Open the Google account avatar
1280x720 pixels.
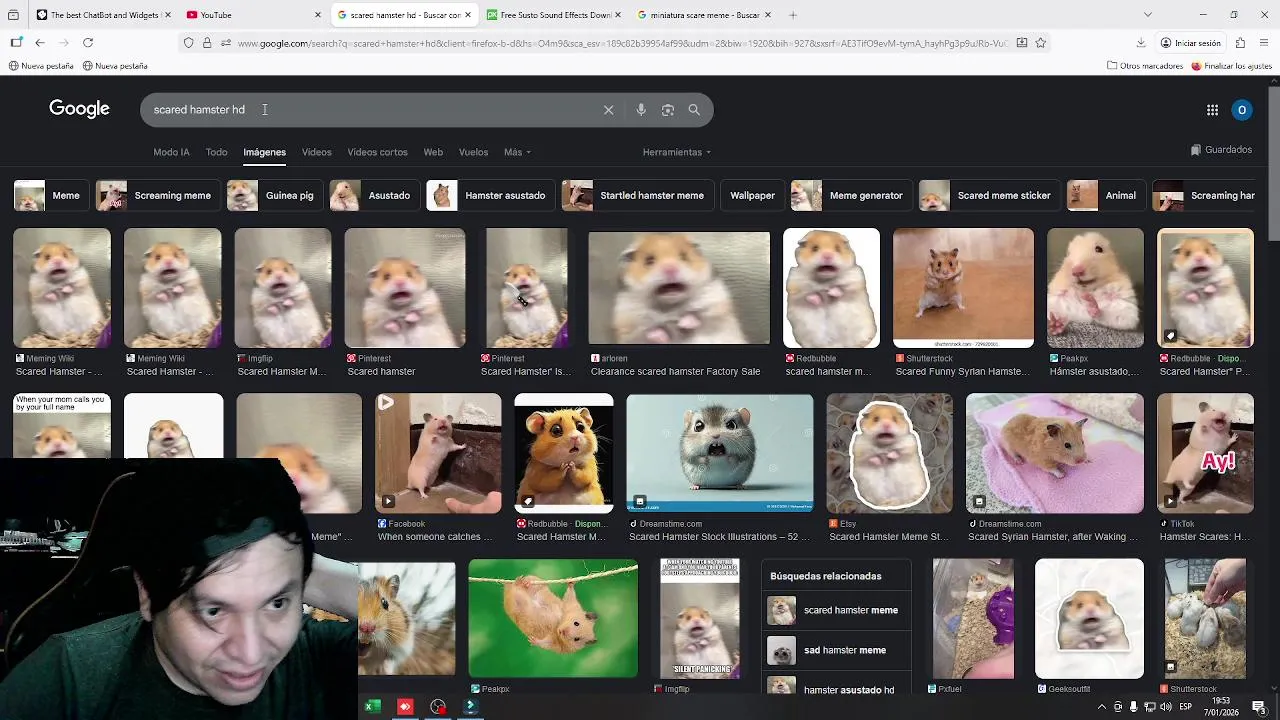pos(1242,110)
